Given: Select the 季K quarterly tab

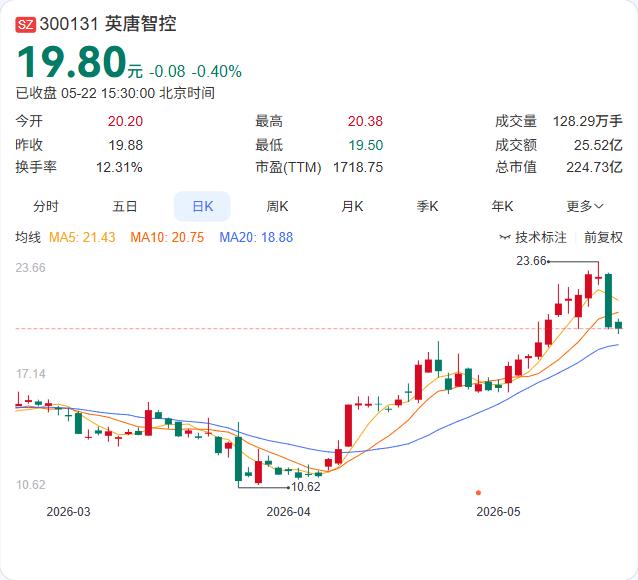Looking at the screenshot, I should [427, 206].
